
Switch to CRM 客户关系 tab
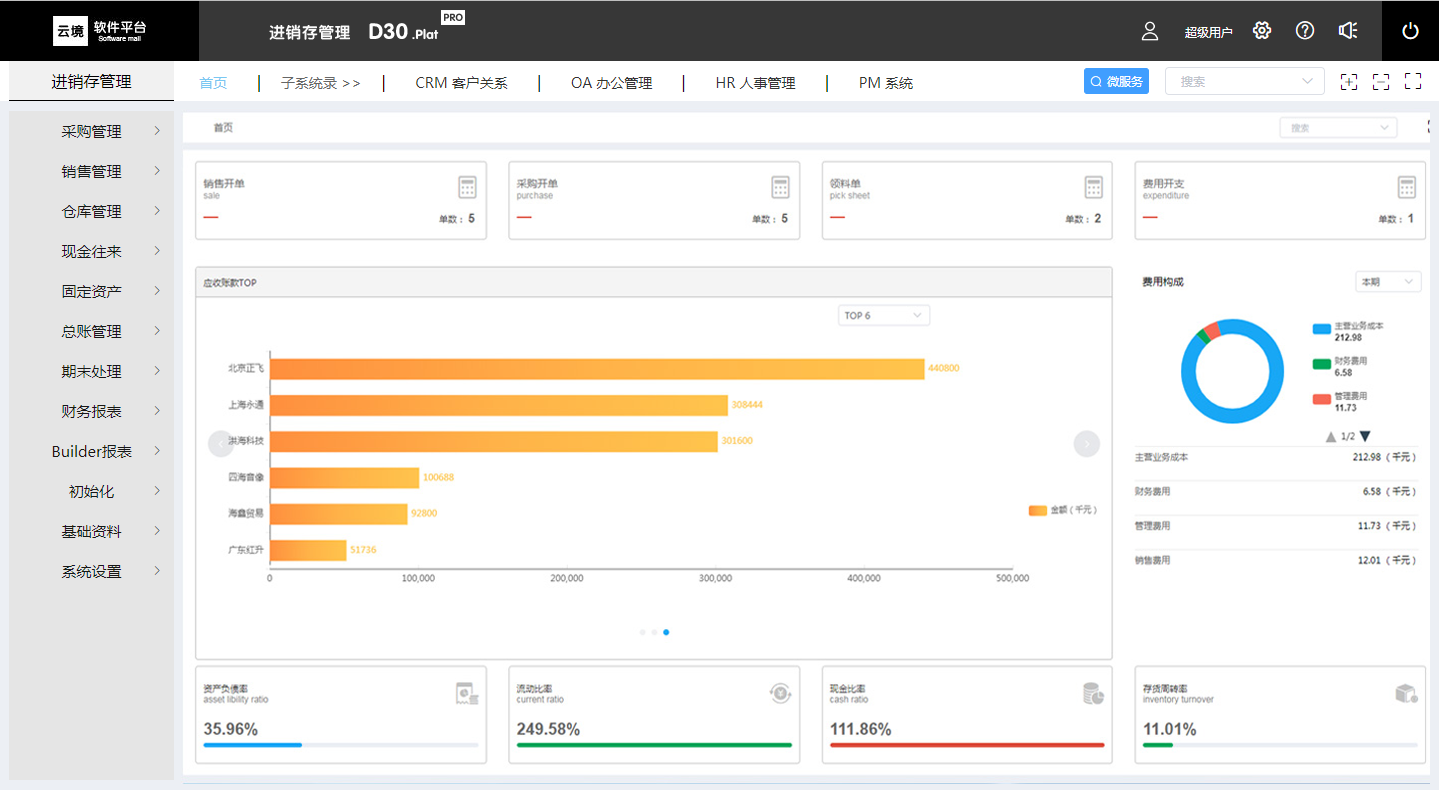461,83
